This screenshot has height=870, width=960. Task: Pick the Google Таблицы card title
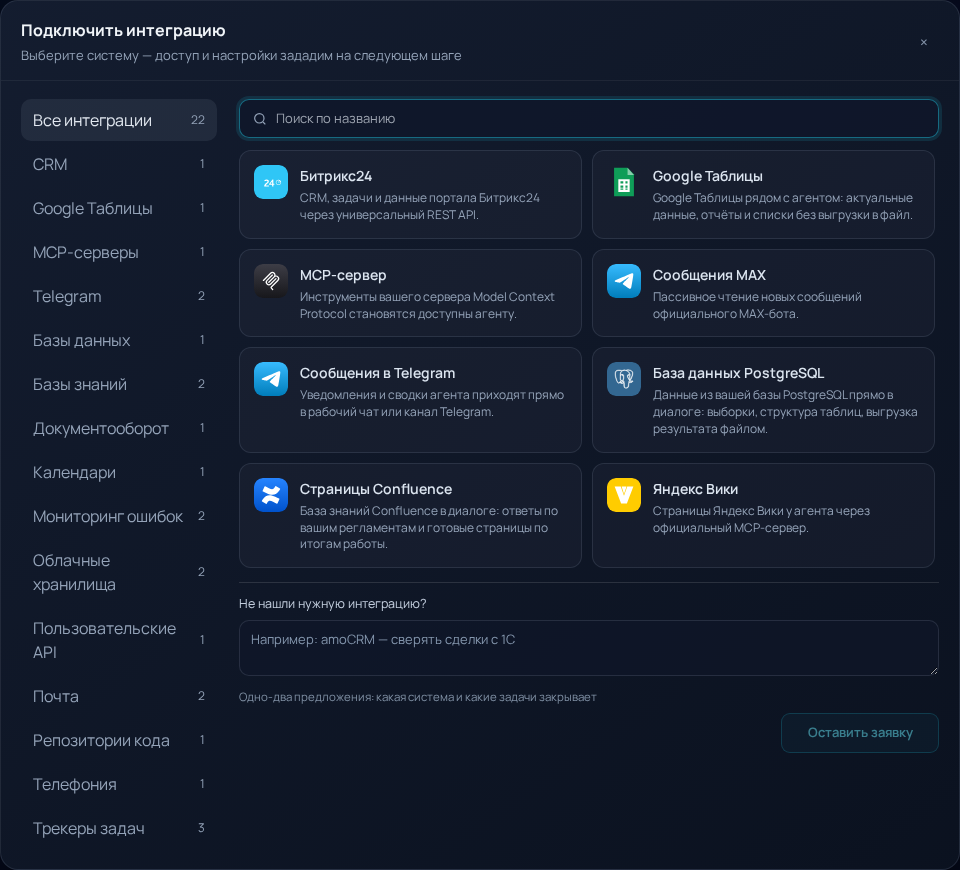click(x=707, y=176)
